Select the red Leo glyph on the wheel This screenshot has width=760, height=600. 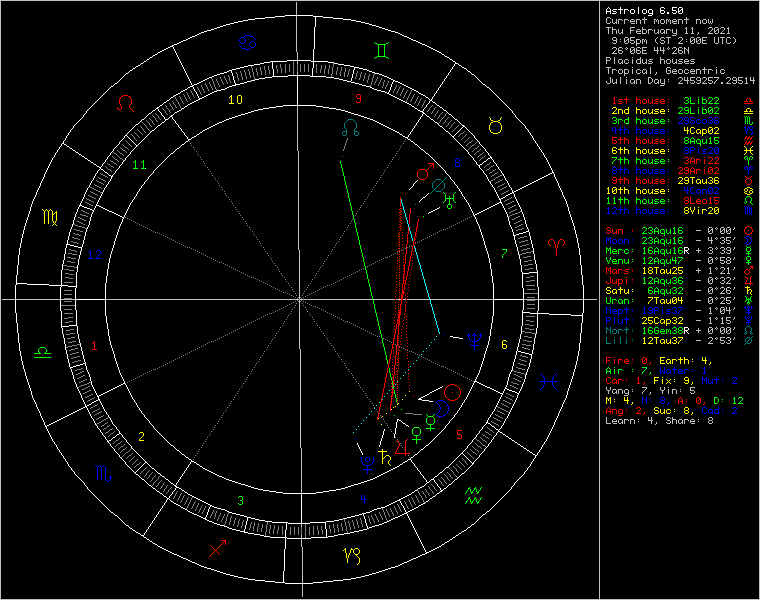(x=126, y=103)
